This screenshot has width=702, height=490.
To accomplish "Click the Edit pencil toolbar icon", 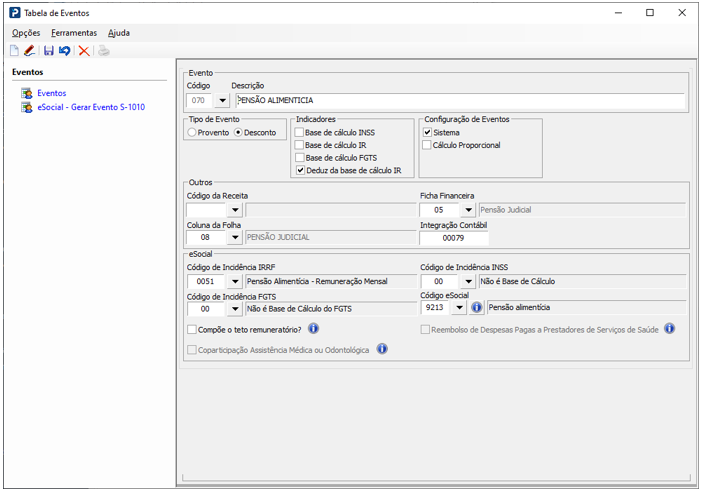I will click(x=30, y=51).
